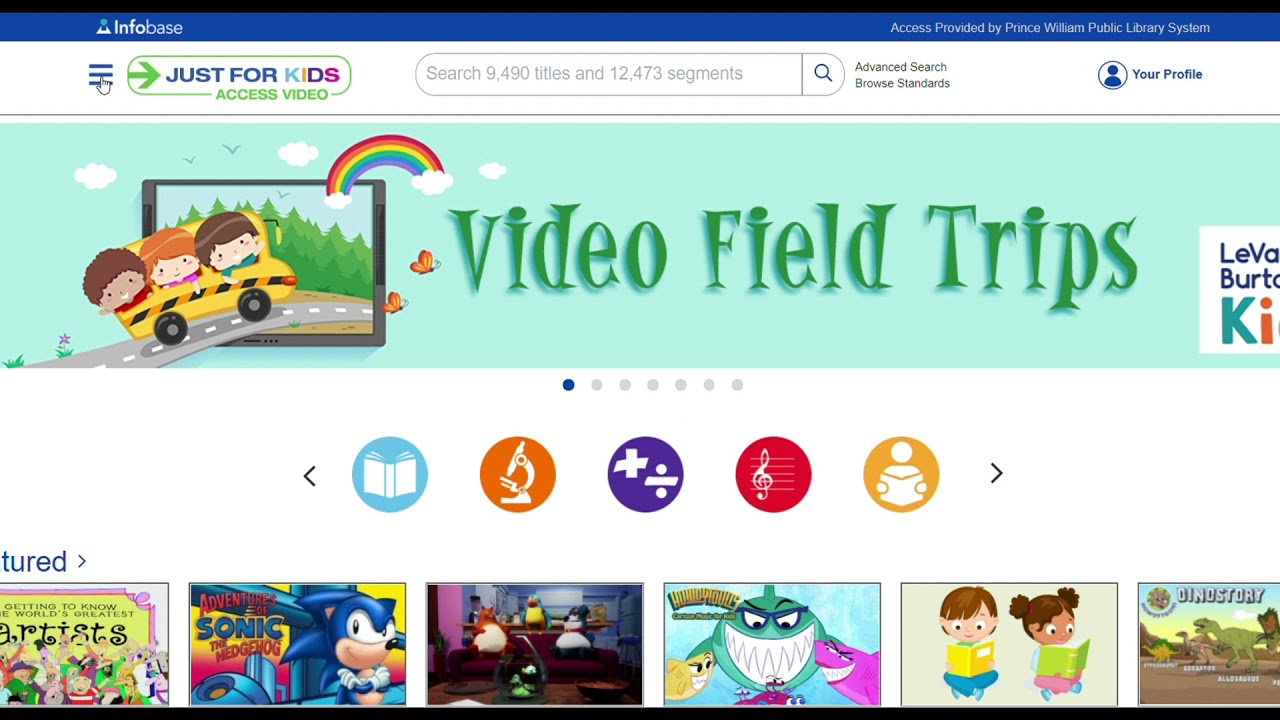This screenshot has width=1280, height=720.
Task: Open the purple math symbols category
Action: (x=646, y=474)
